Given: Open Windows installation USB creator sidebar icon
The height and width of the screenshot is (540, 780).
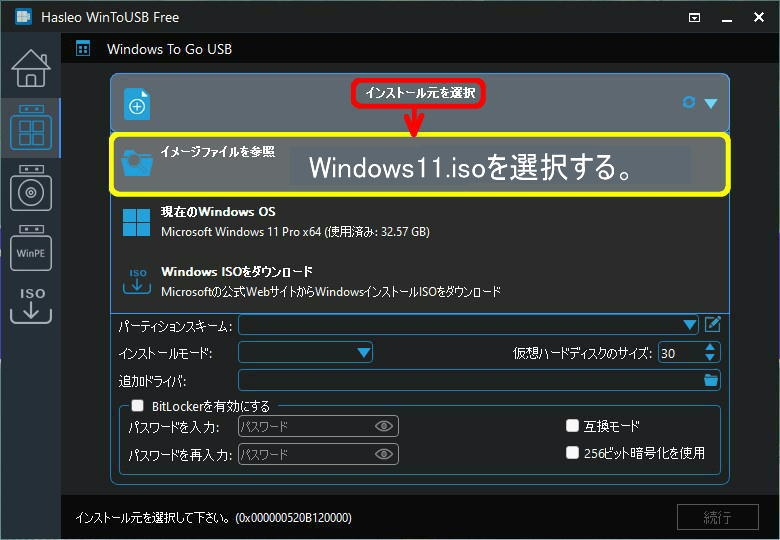Looking at the screenshot, I should (x=31, y=188).
